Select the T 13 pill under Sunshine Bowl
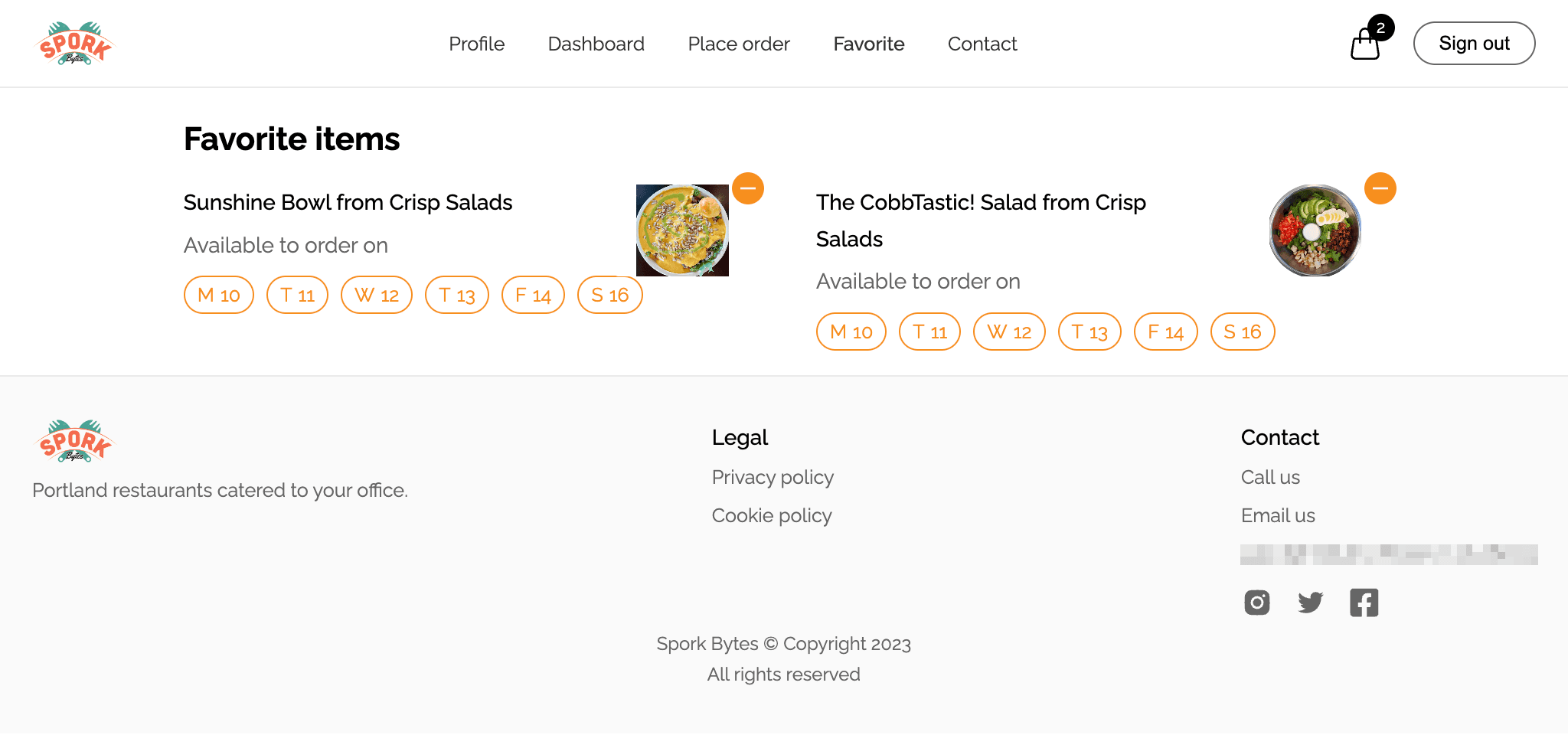The width and height of the screenshot is (1568, 735). (x=456, y=294)
